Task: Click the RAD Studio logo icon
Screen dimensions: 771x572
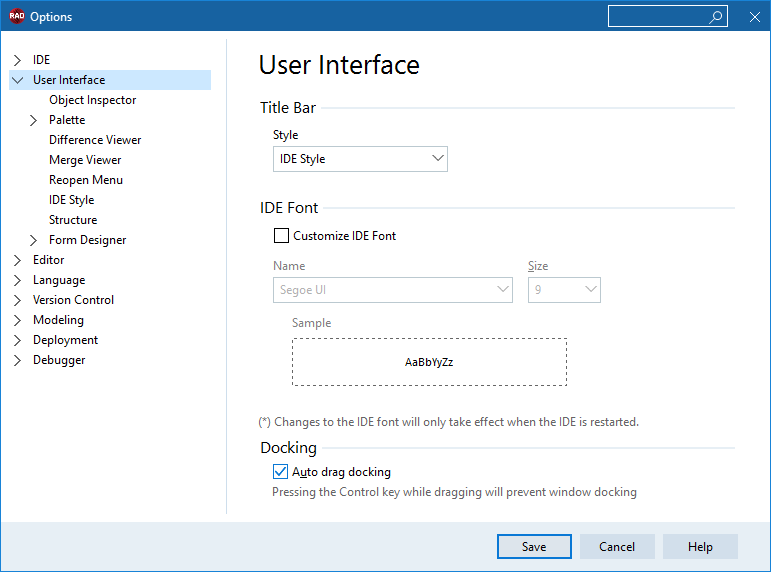Action: tap(17, 16)
